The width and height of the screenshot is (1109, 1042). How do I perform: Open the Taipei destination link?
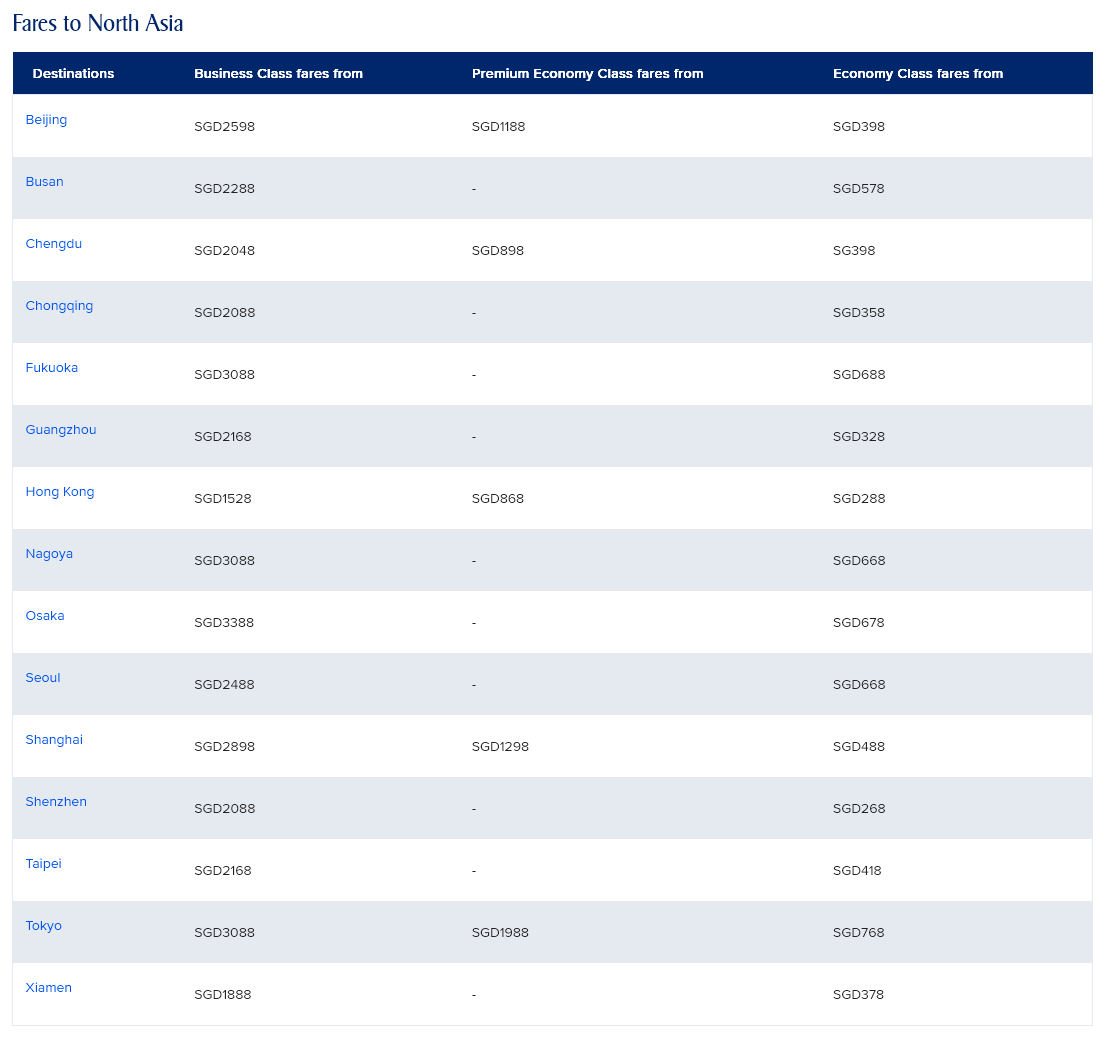tap(44, 864)
